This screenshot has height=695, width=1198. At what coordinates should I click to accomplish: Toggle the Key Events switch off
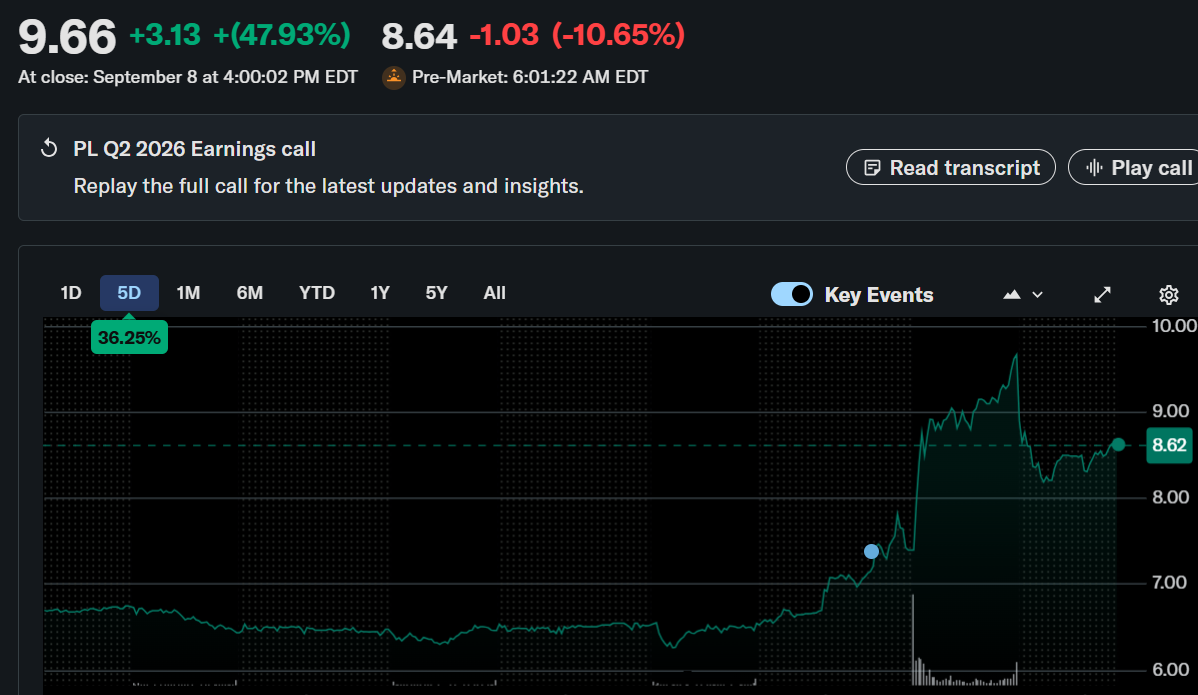792,294
